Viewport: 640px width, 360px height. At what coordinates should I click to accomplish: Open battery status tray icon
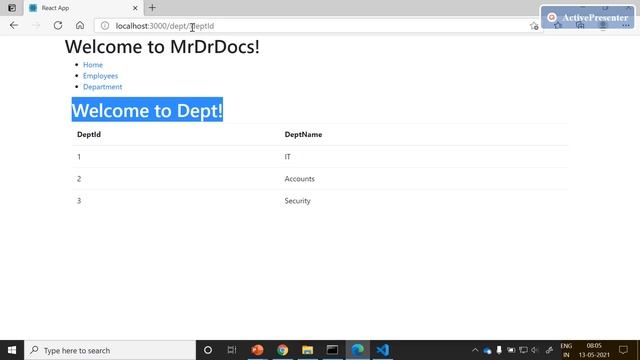[511, 350]
